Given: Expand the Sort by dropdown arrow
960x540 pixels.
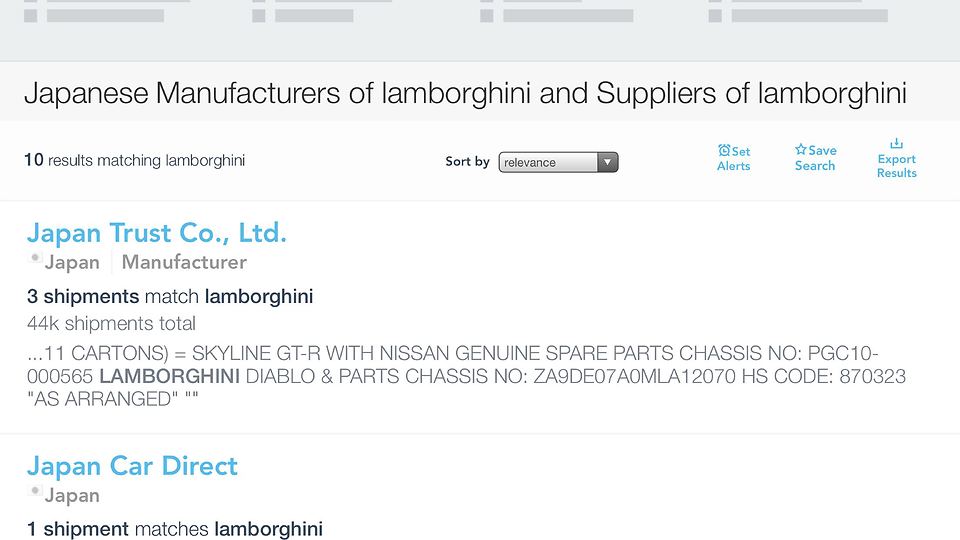Looking at the screenshot, I should coord(607,162).
